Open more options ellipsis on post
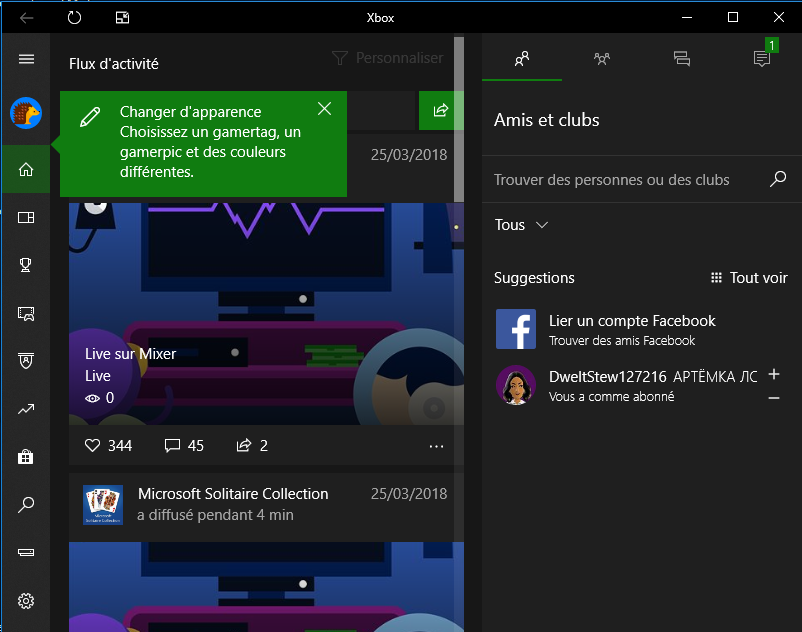The image size is (802, 632). click(436, 446)
